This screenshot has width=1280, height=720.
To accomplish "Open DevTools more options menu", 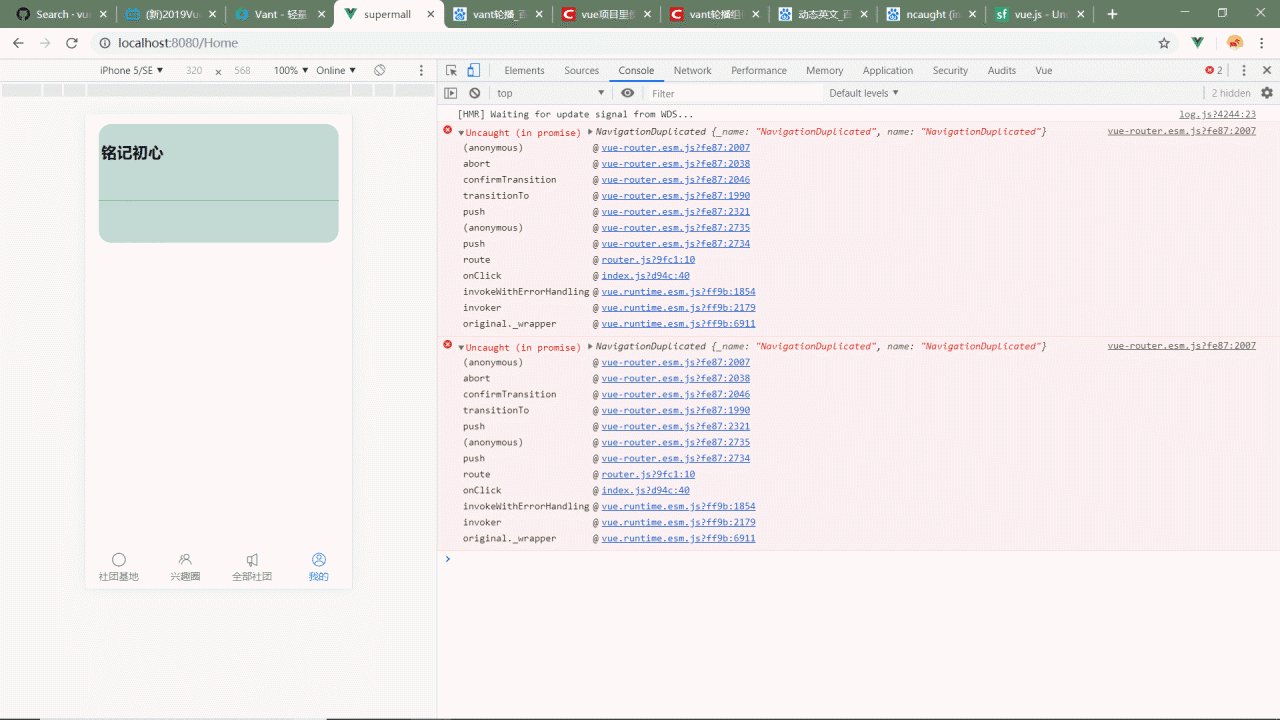I will [1244, 70].
